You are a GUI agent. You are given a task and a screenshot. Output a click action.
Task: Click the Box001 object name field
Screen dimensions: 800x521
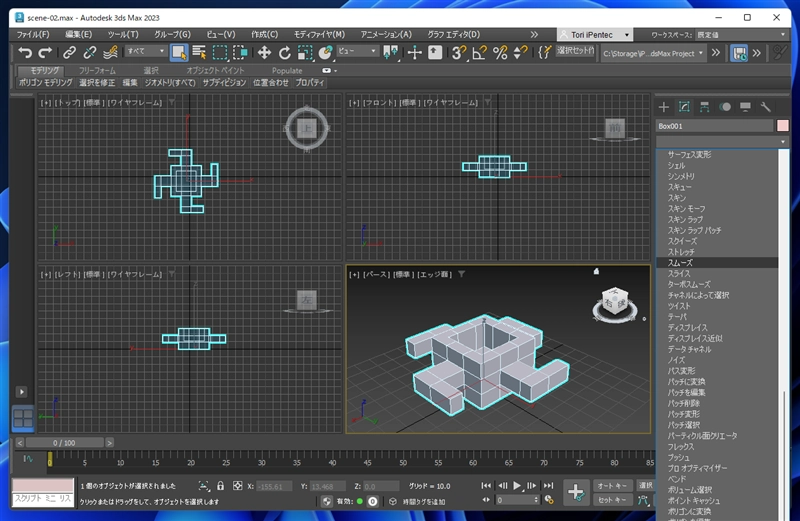point(714,126)
